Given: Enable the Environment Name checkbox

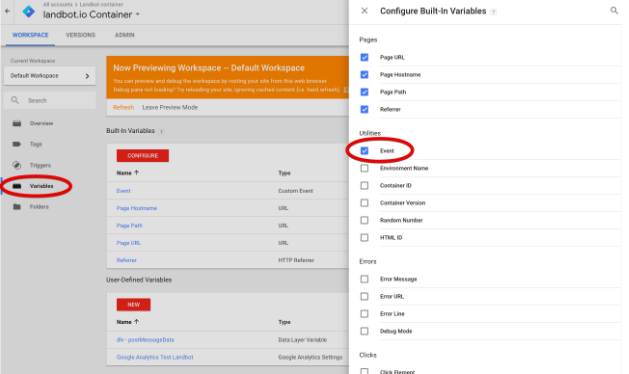Looking at the screenshot, I should click(x=364, y=168).
